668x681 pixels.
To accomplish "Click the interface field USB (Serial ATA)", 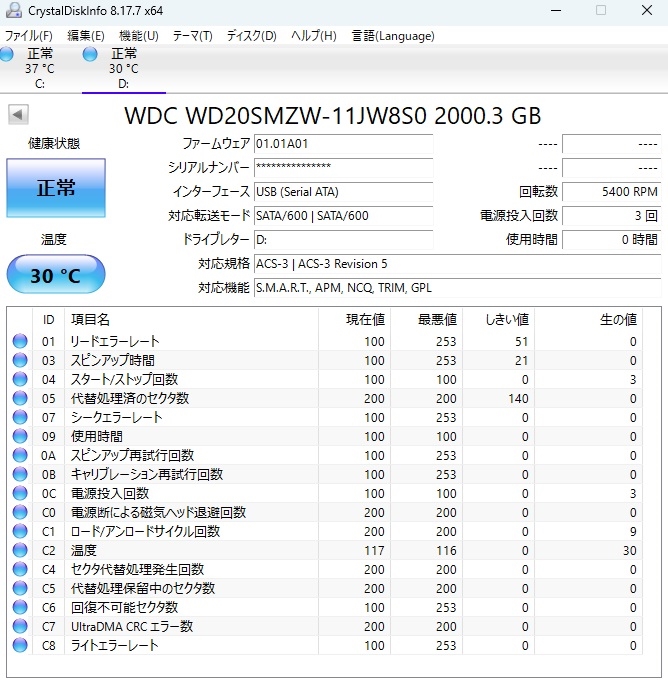I will coord(344,192).
